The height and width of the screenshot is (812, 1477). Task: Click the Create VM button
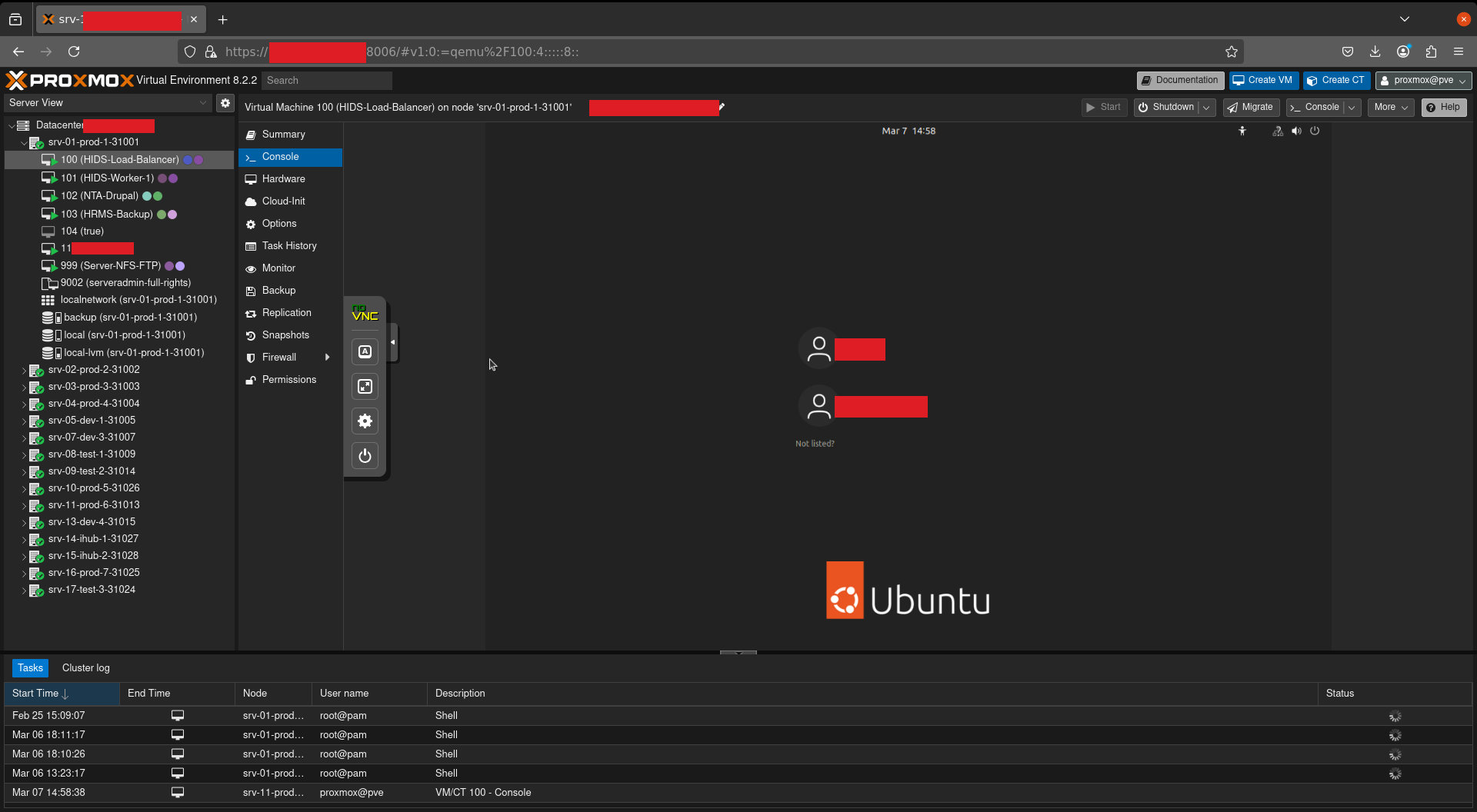coord(1263,81)
